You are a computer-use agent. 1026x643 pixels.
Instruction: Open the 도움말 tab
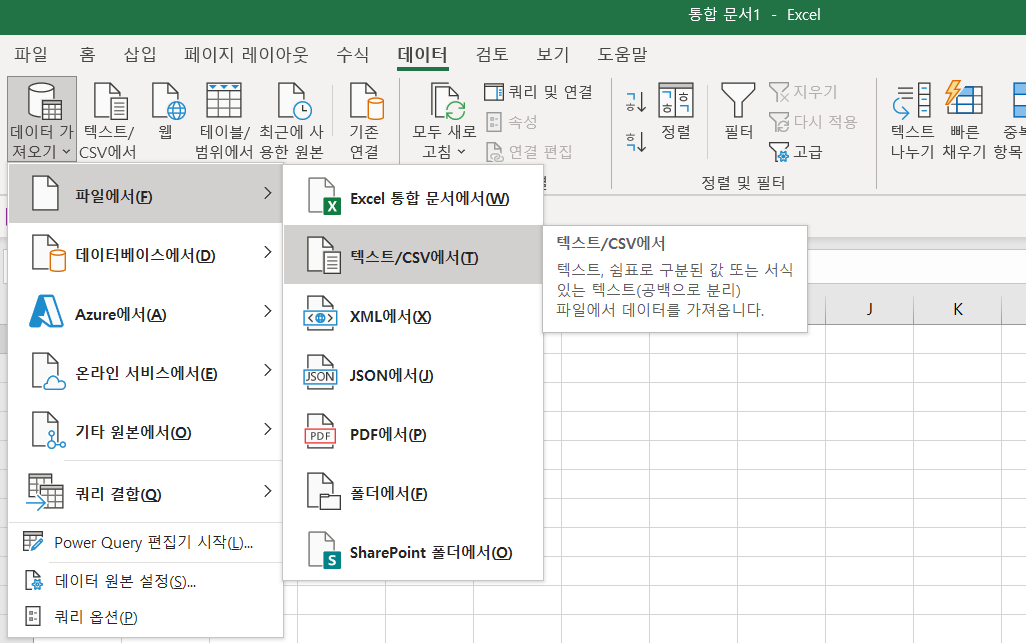pos(622,54)
